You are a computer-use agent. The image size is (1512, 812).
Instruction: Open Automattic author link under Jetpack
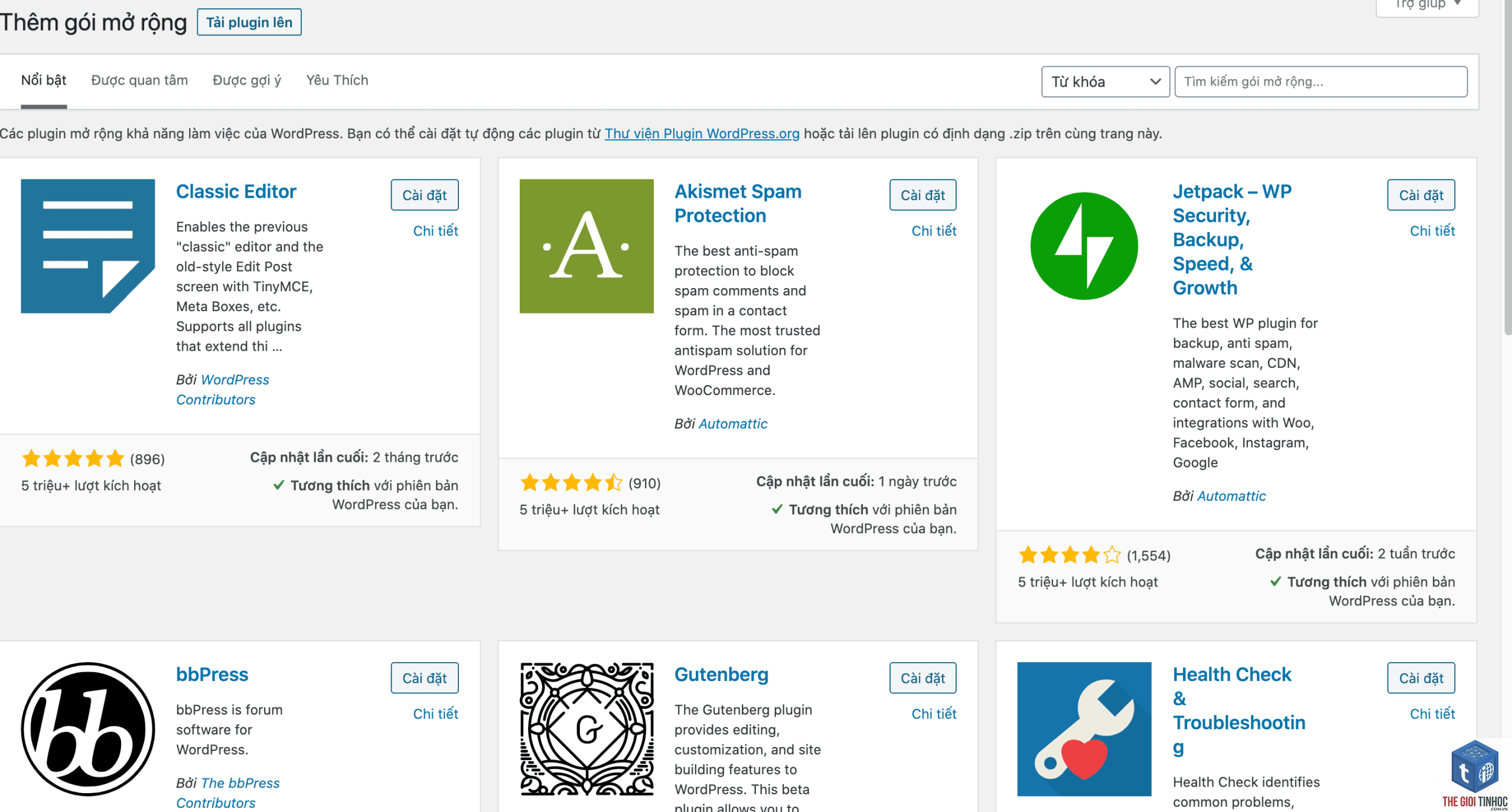[1231, 496]
